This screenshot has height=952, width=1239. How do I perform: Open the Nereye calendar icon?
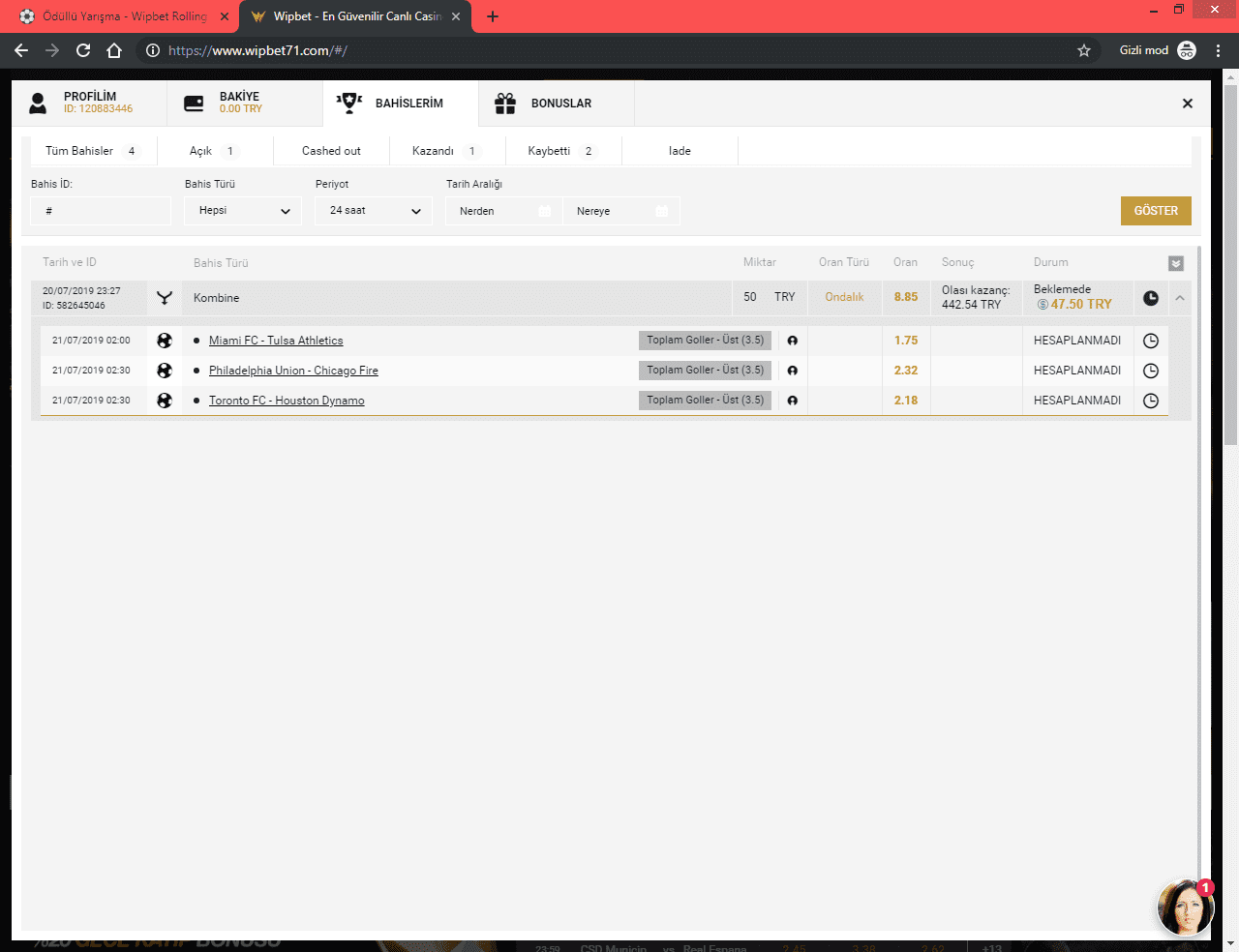click(662, 211)
